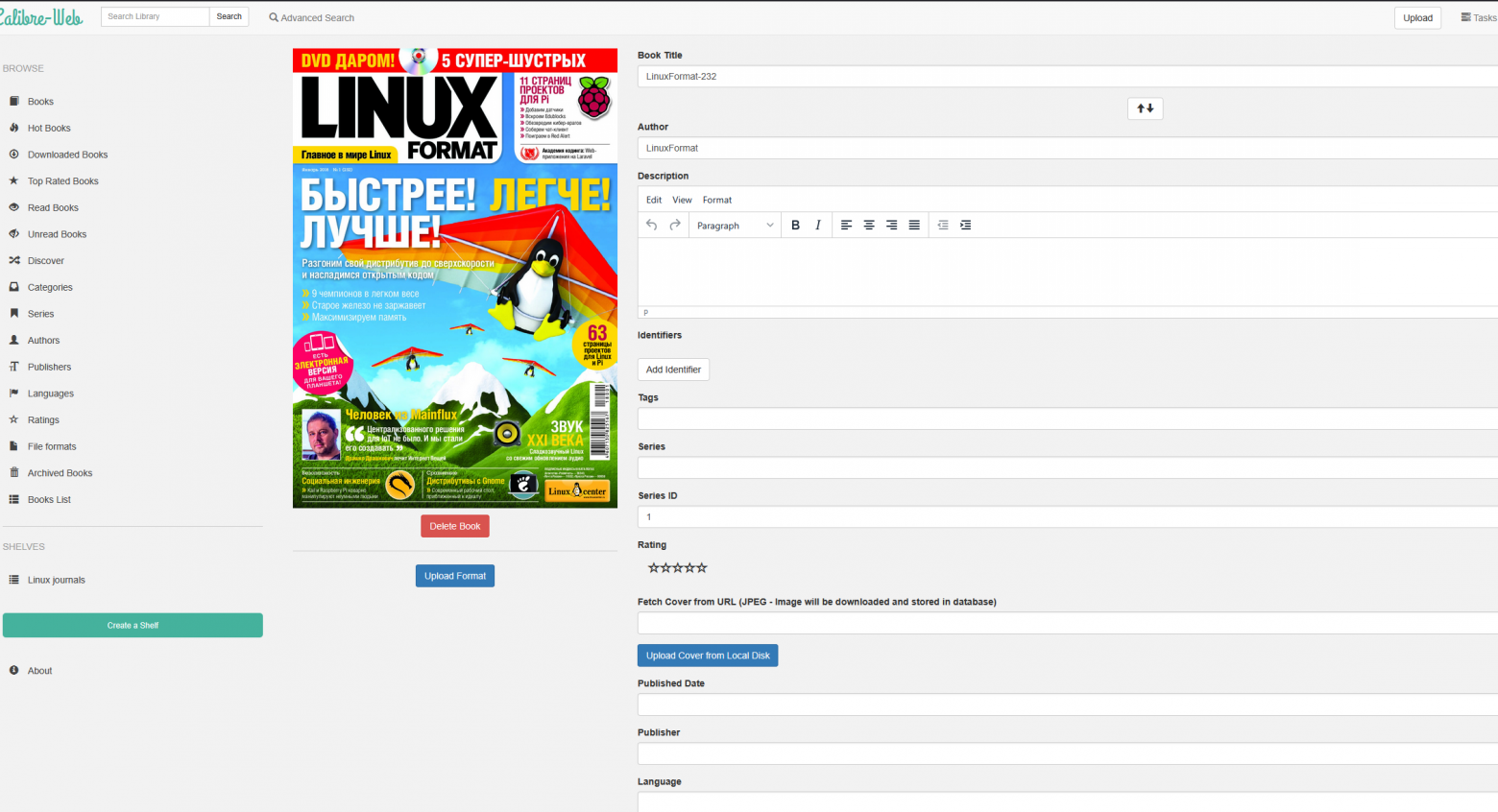Click the Downloaded Books icon
1498x812 pixels.
(14, 155)
